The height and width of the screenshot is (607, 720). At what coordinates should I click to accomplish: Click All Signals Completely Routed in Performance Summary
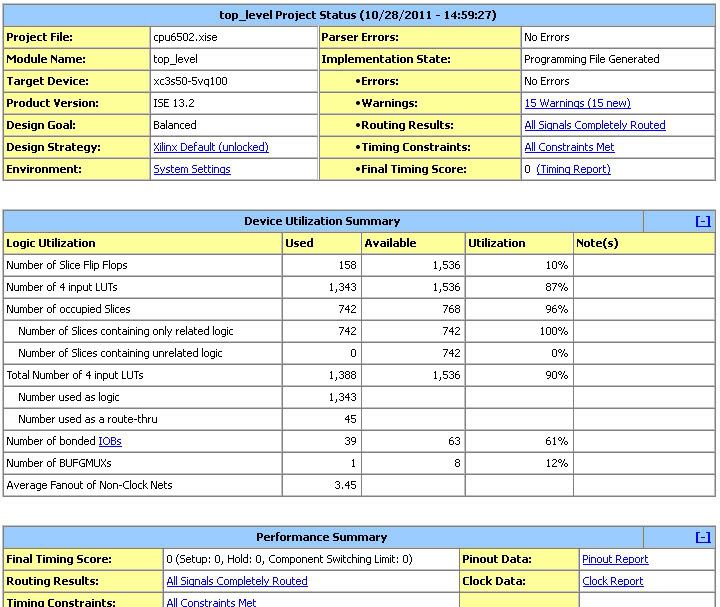click(236, 581)
